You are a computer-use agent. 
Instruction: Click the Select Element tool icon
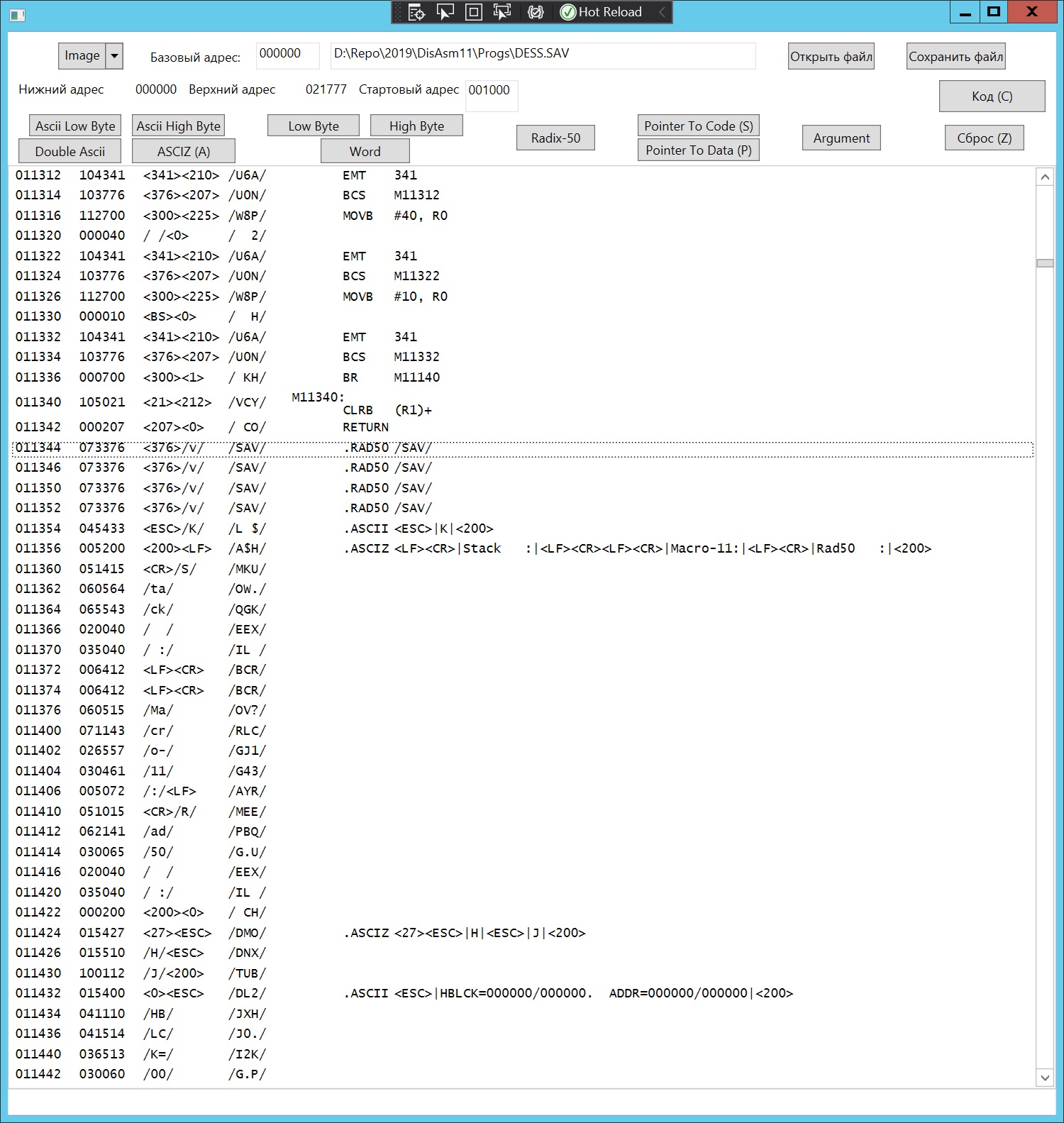pos(445,12)
